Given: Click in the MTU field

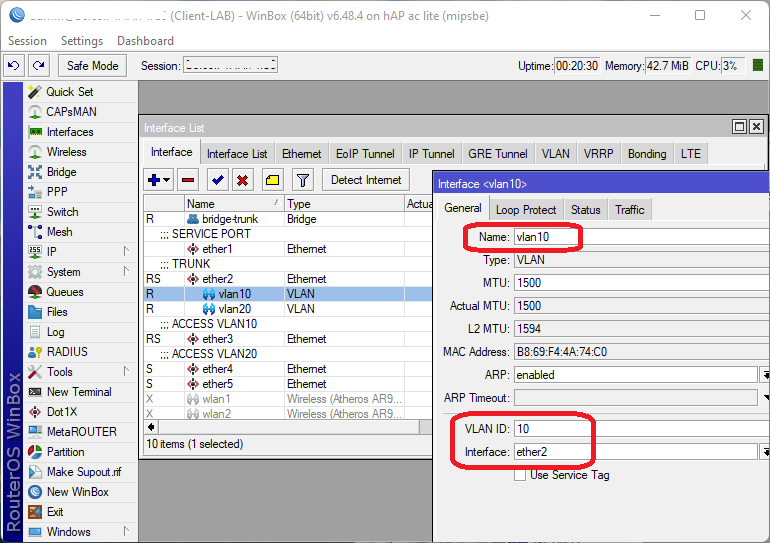Looking at the screenshot, I should pos(642,283).
